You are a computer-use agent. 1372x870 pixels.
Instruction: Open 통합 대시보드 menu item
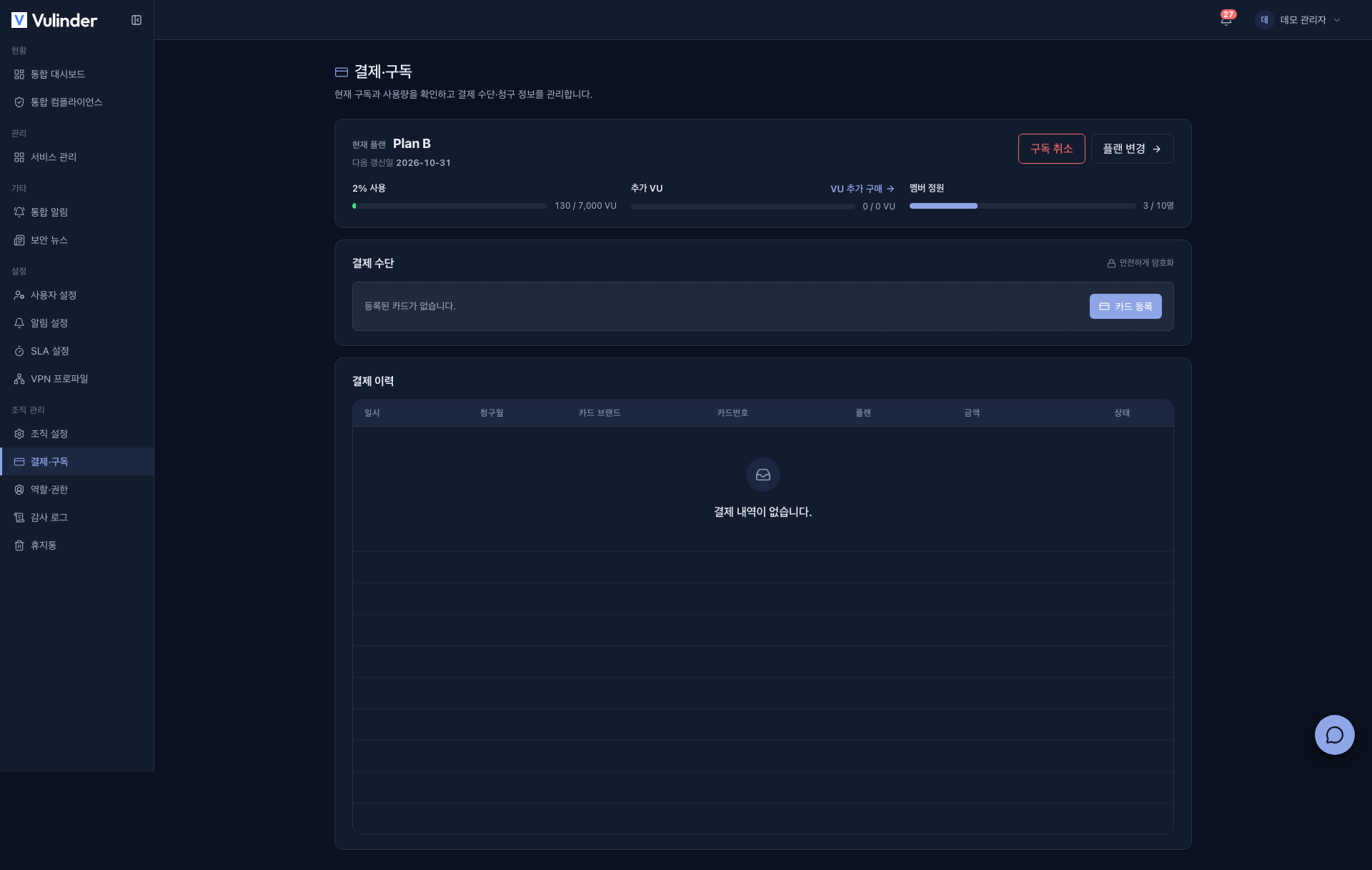pyautogui.click(x=77, y=74)
